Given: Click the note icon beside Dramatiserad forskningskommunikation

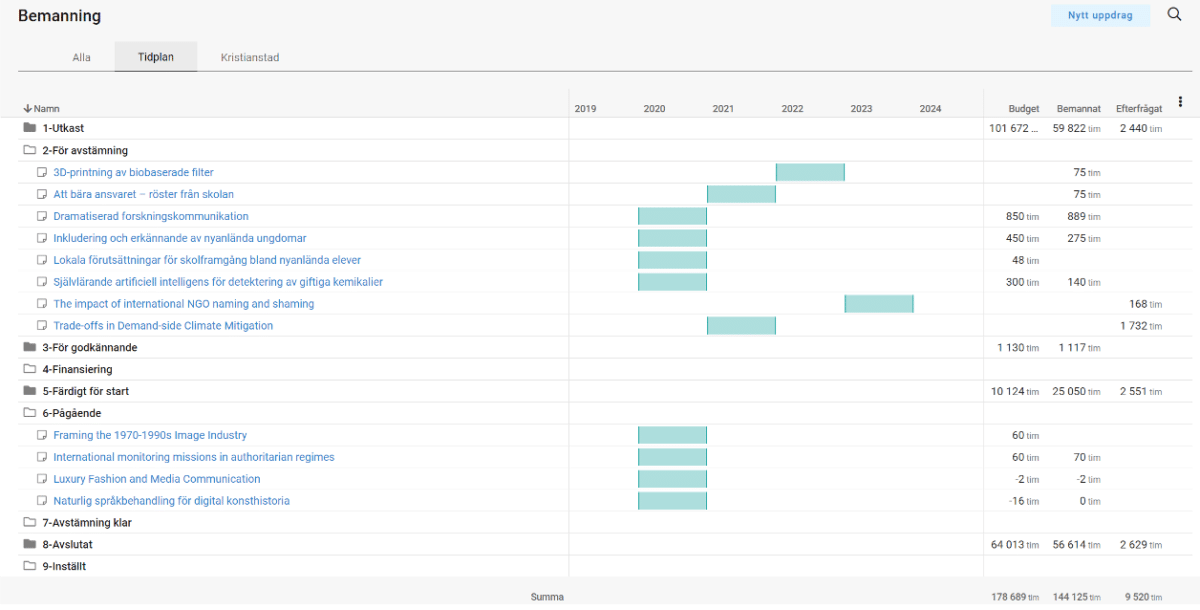Looking at the screenshot, I should click(42, 216).
